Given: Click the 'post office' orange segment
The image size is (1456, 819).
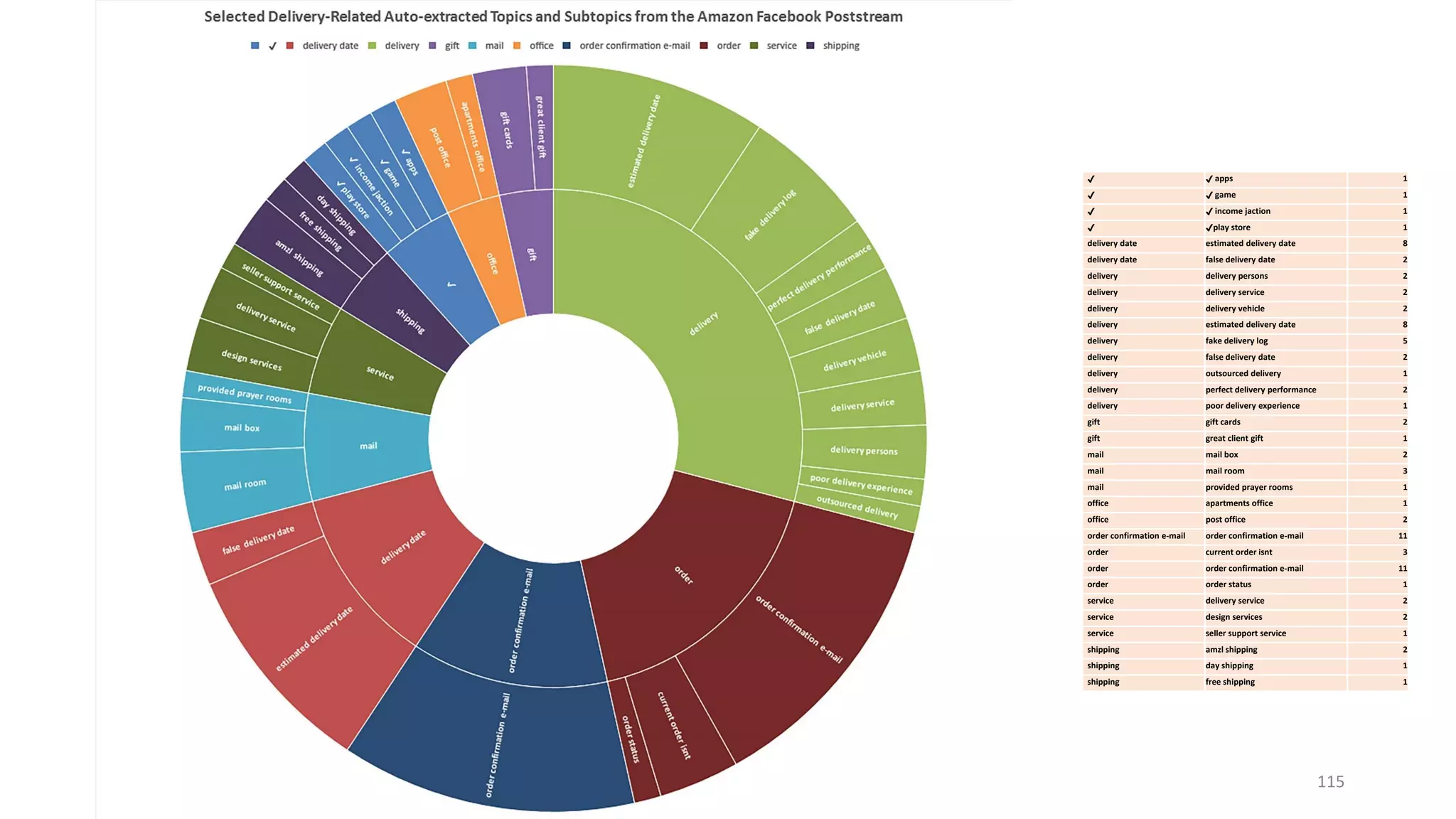Looking at the screenshot, I should [x=439, y=148].
